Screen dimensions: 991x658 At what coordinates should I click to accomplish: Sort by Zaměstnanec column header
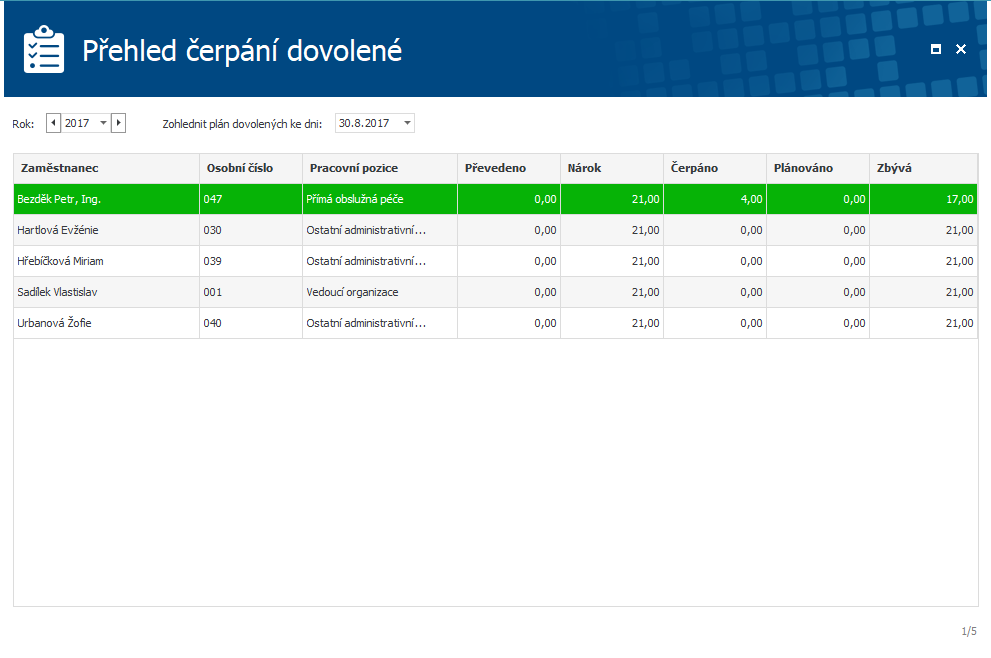[106, 168]
